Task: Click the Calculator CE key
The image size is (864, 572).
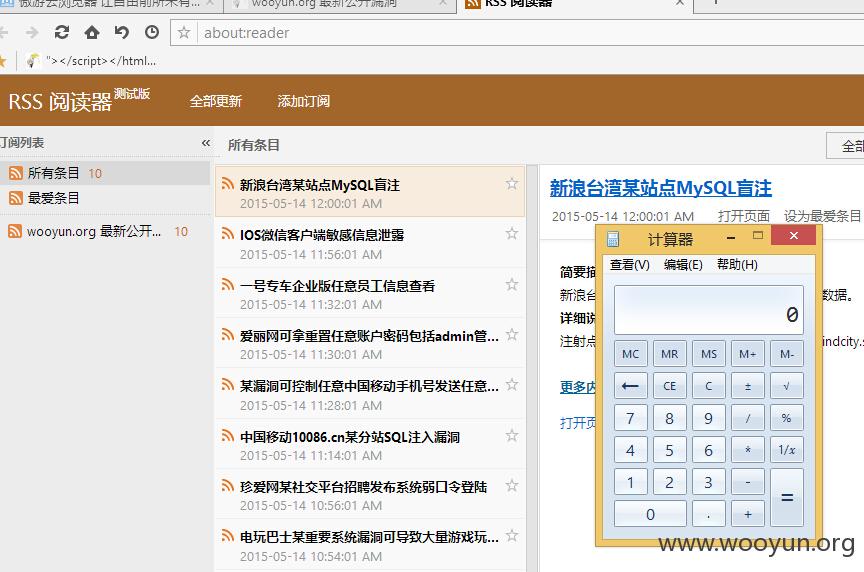Action: [x=669, y=386]
